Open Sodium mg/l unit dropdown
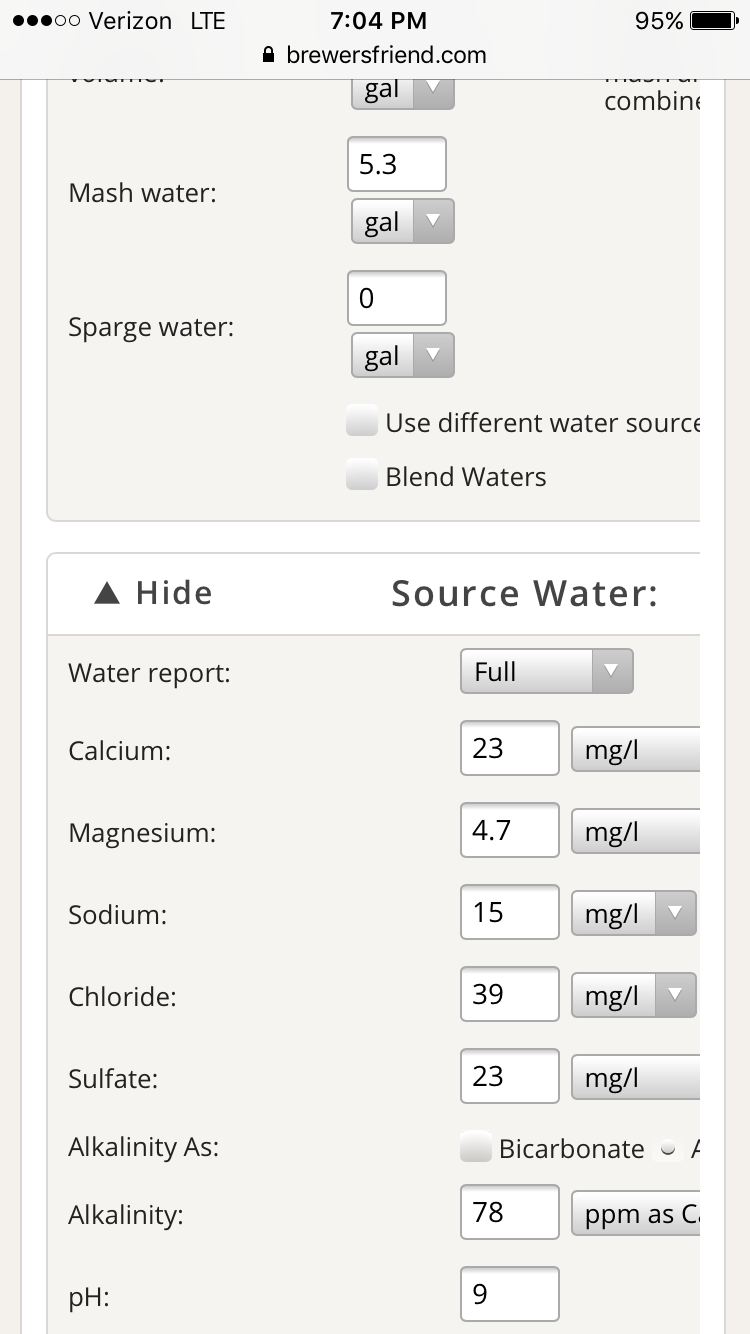This screenshot has width=750, height=1334. (x=633, y=913)
